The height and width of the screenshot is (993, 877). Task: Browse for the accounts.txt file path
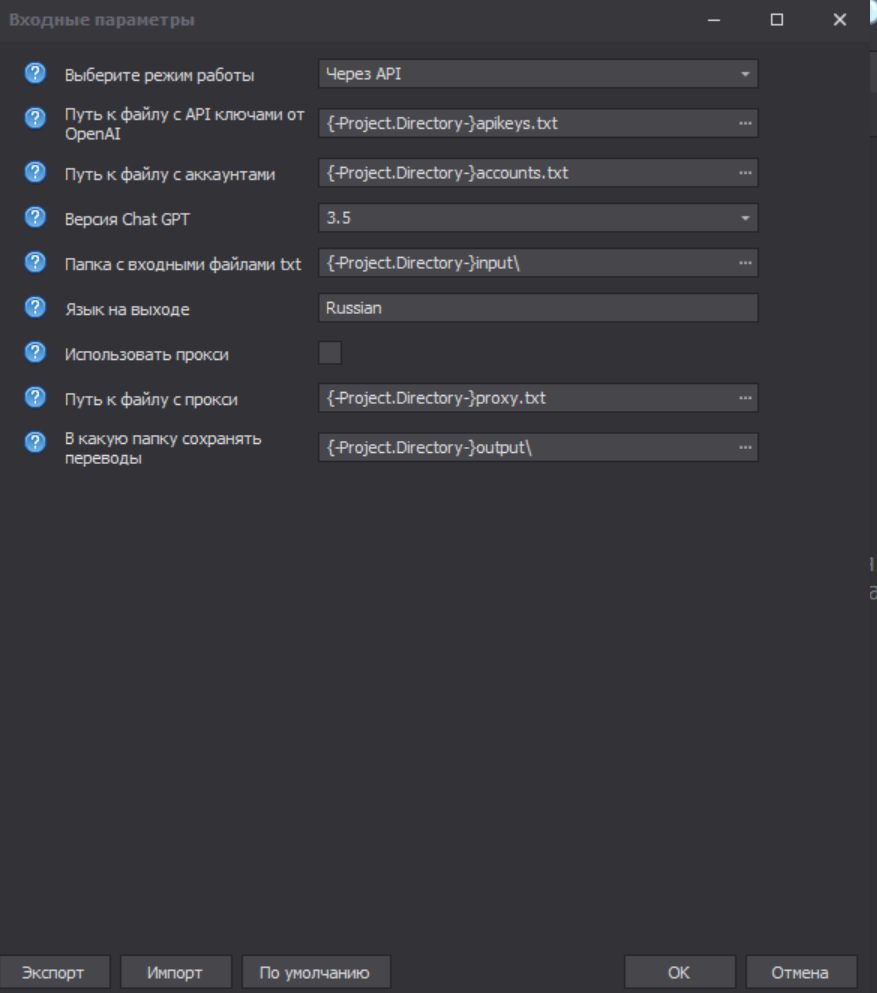click(745, 173)
